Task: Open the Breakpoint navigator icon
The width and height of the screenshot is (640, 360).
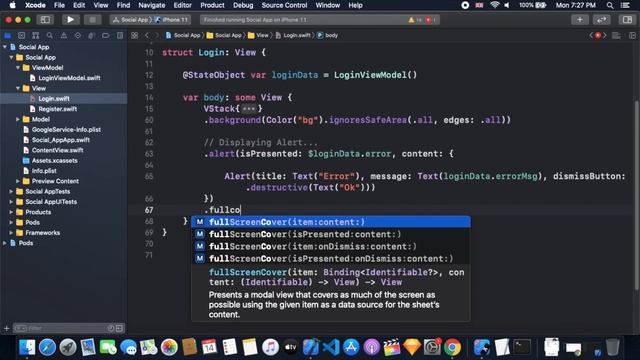Action: pos(105,36)
